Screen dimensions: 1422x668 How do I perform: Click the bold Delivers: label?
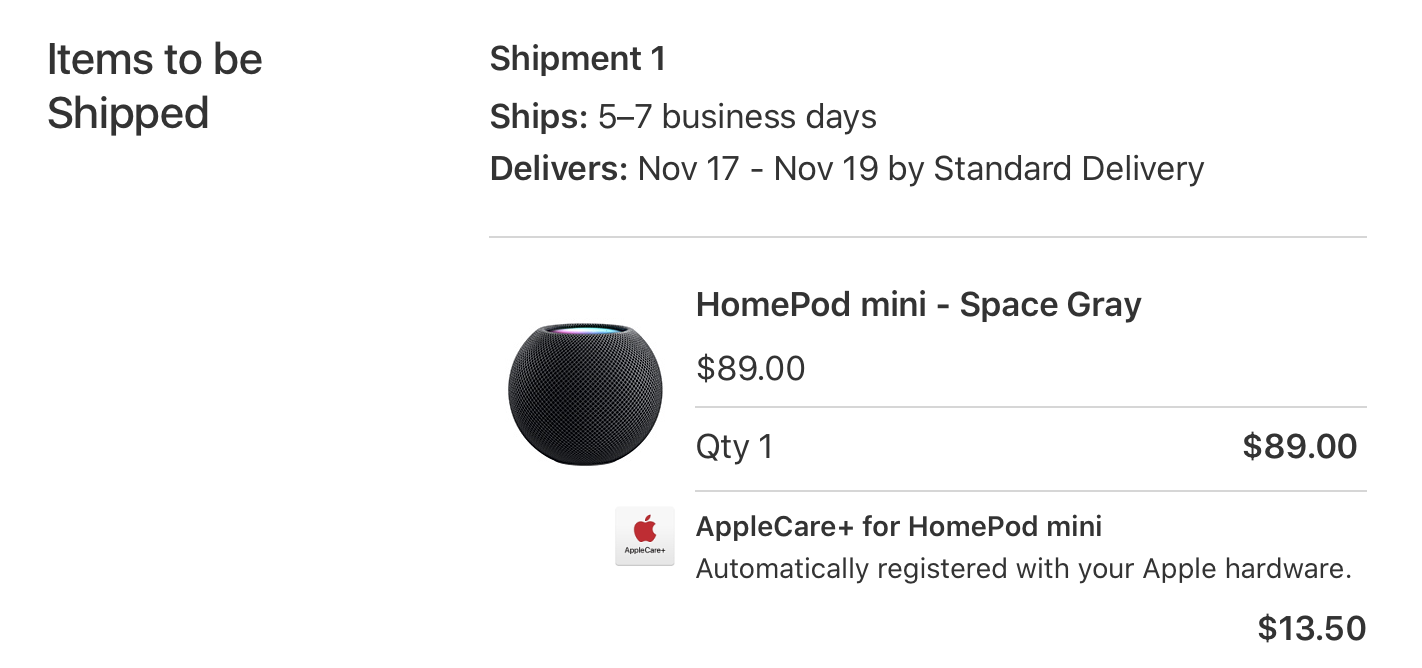tap(558, 168)
